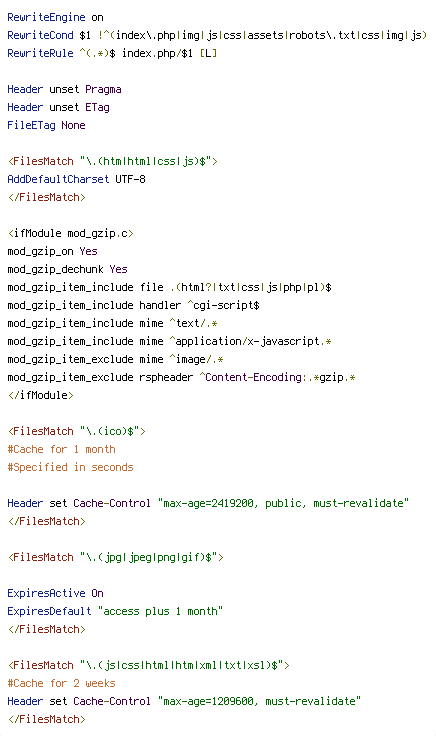Click the ExpiresActive On directive

coord(55,593)
